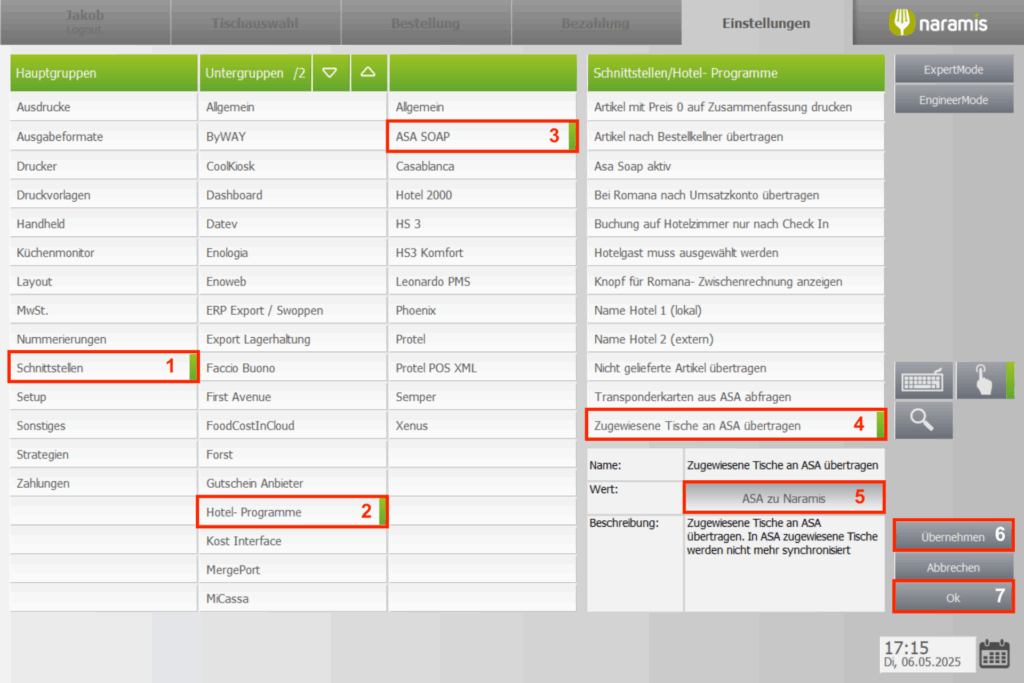Enable ExpertMode
1024x683 pixels.
pos(953,70)
